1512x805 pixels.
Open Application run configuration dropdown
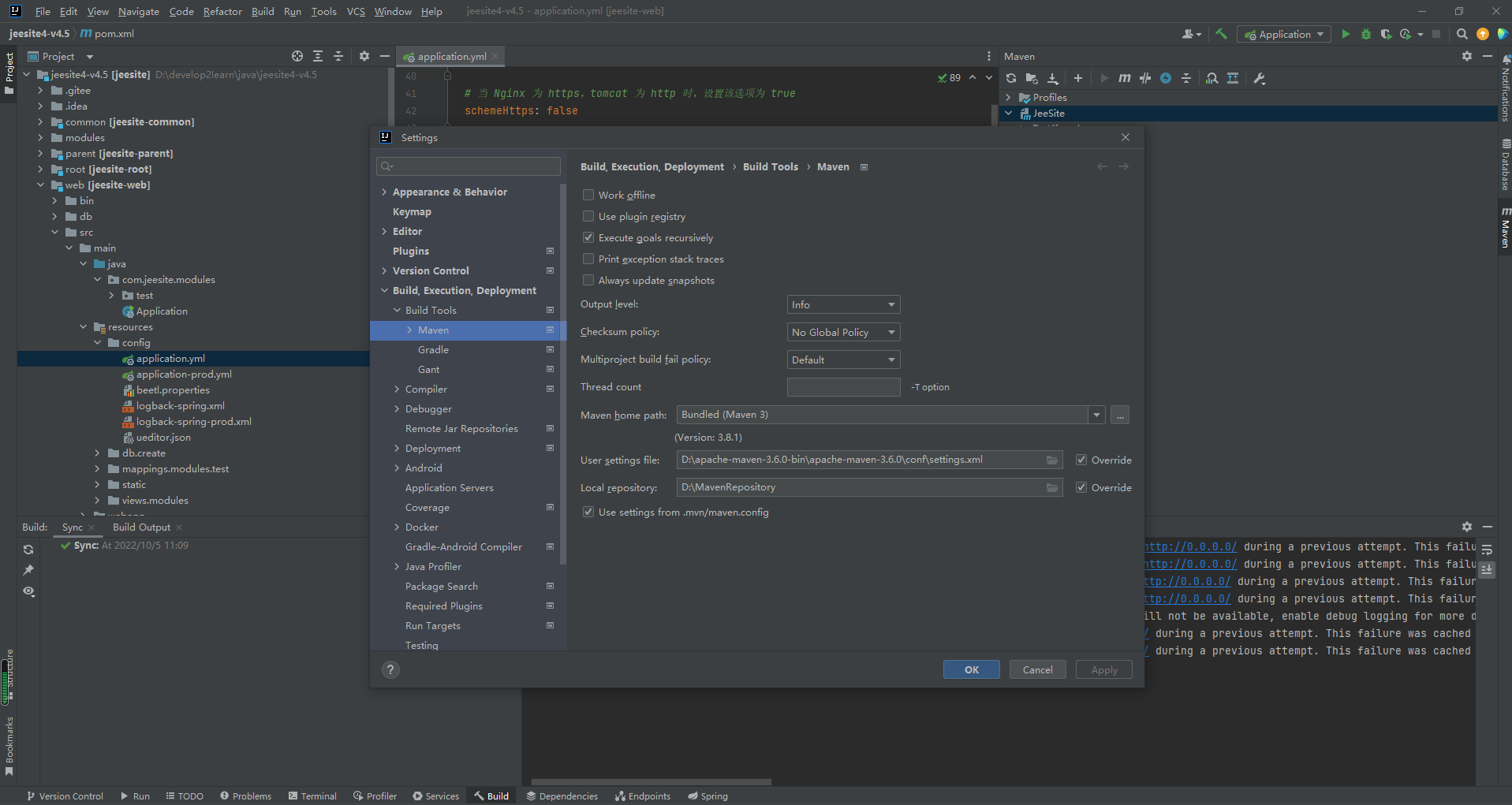(x=1283, y=34)
